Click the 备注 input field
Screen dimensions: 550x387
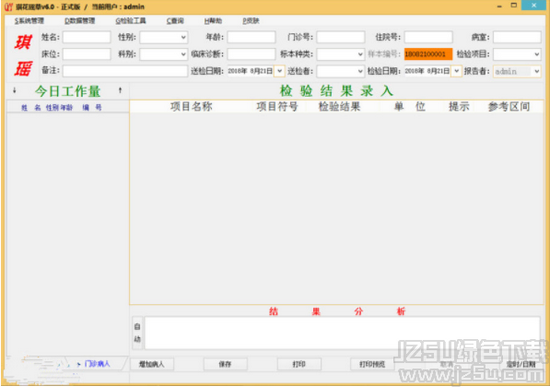pyautogui.click(x=125, y=71)
